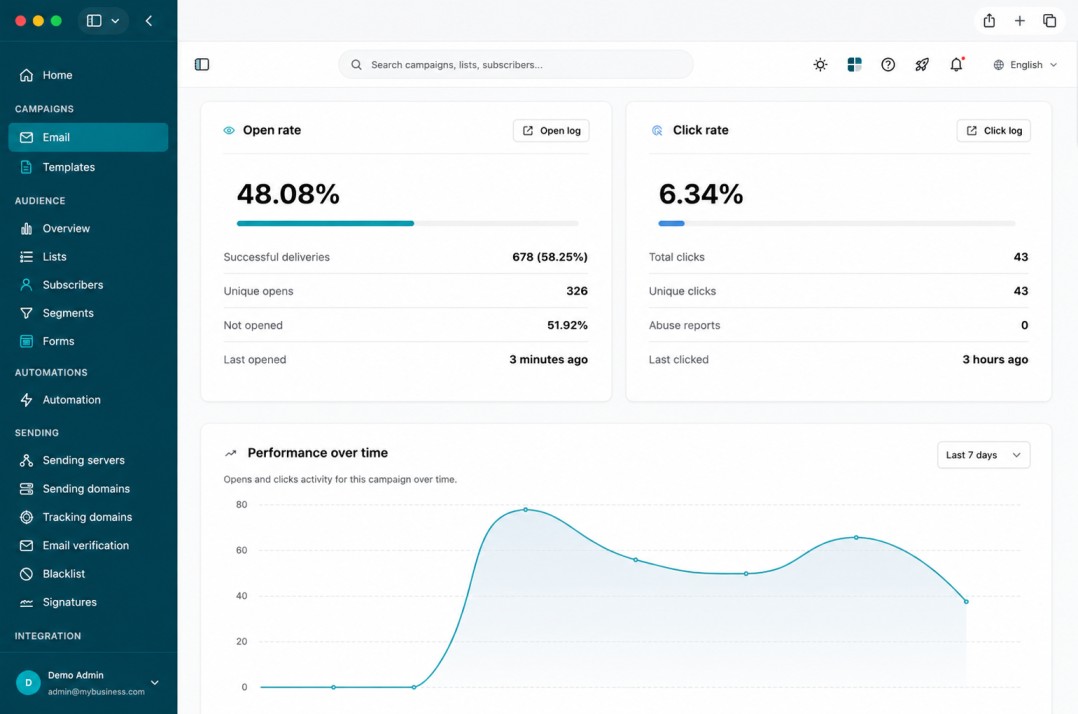Open the Automation page
Screen dimensions: 1078x714
click(x=88, y=400)
